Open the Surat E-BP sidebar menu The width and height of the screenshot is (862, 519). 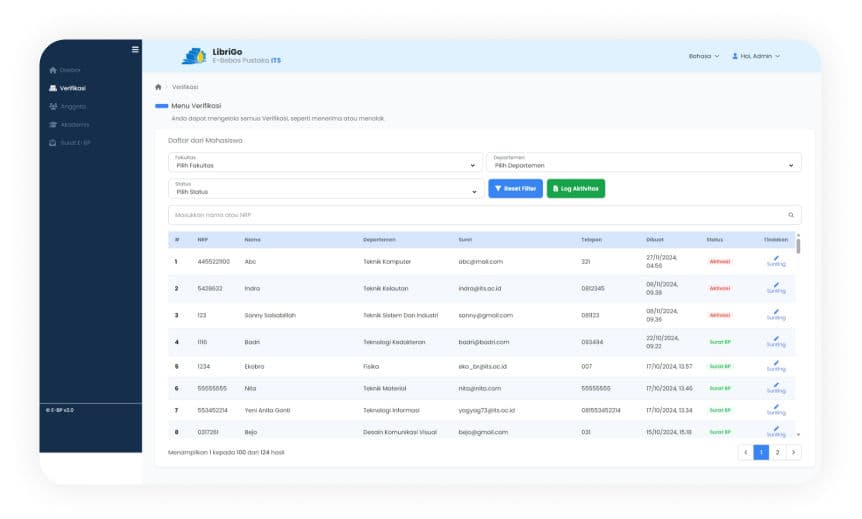coord(69,143)
